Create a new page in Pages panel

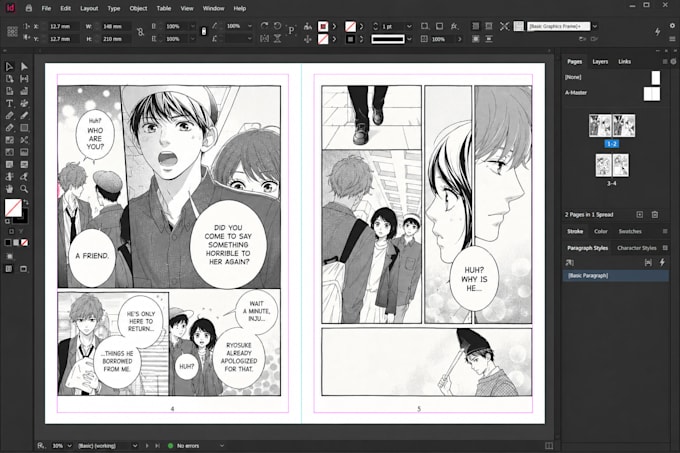coord(640,215)
